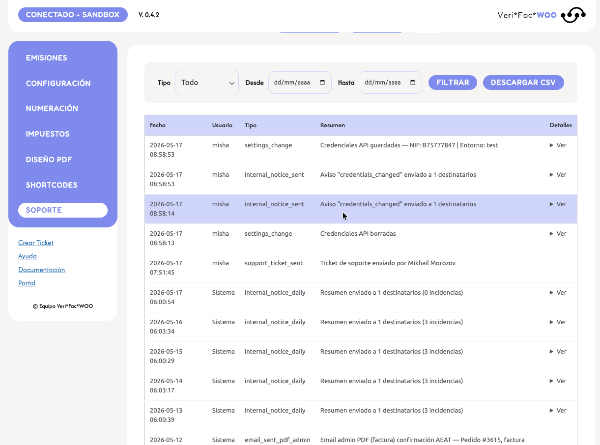
Task: Expand Ver details for 2026-05-16 daily notice
Action: pos(558,322)
